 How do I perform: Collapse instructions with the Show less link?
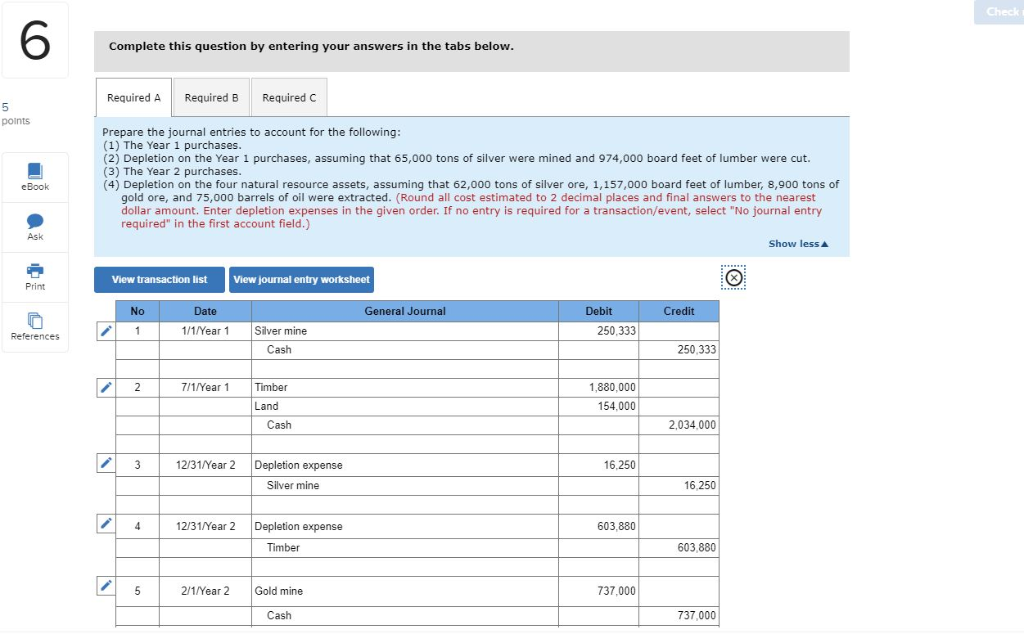pyautogui.click(x=797, y=243)
